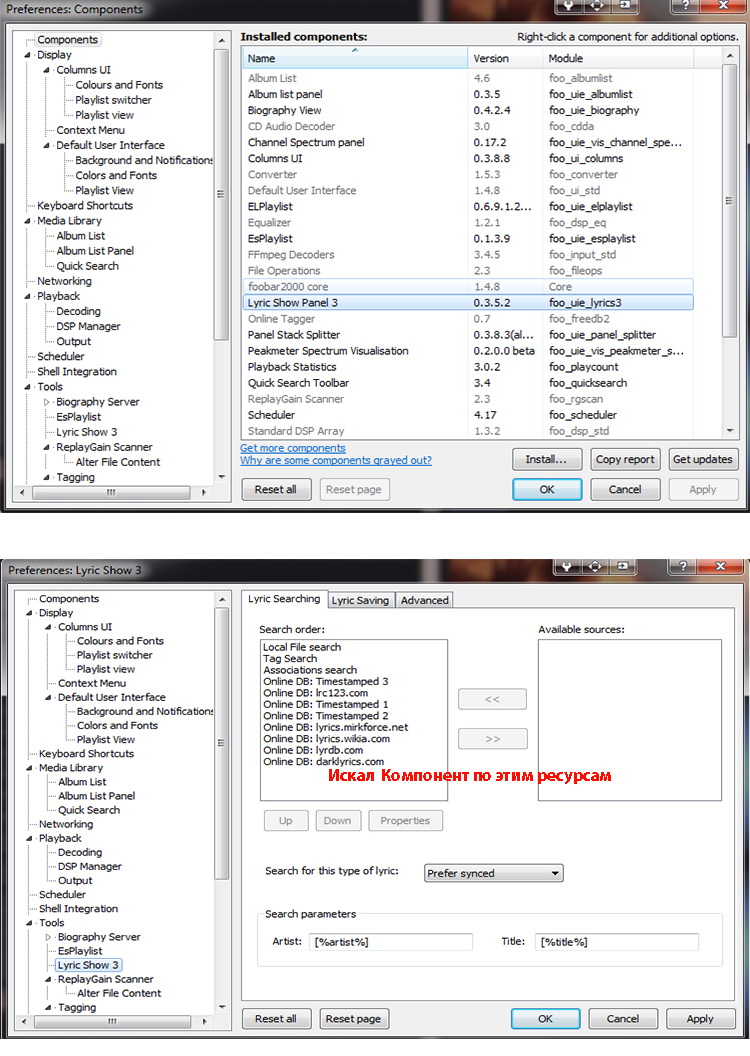This screenshot has height=1056, width=750.
Task: Select 'Online DB: lyrics.wikia.com' in Search order
Action: tap(327, 739)
